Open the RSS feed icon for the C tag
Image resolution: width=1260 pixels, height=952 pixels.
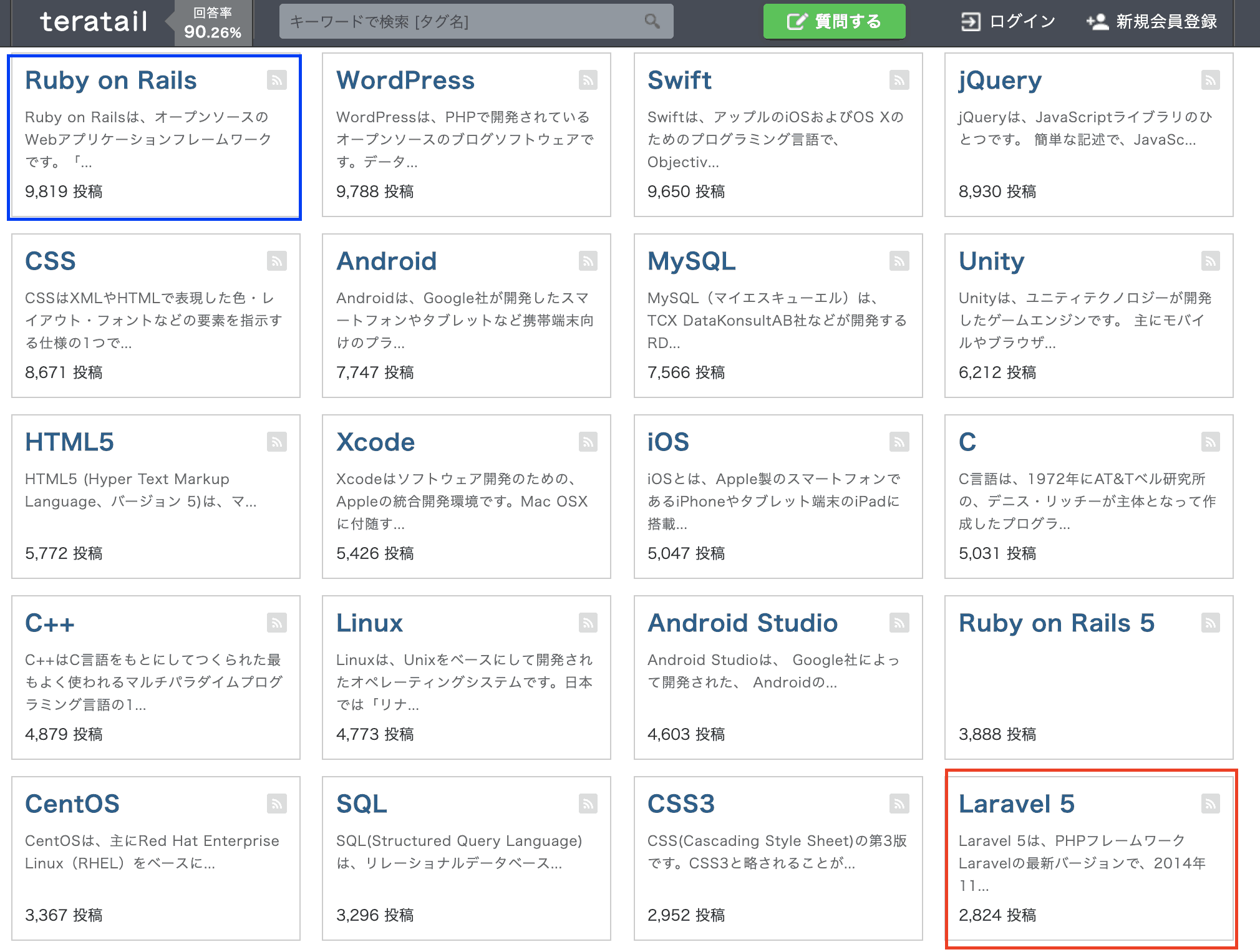1211,442
